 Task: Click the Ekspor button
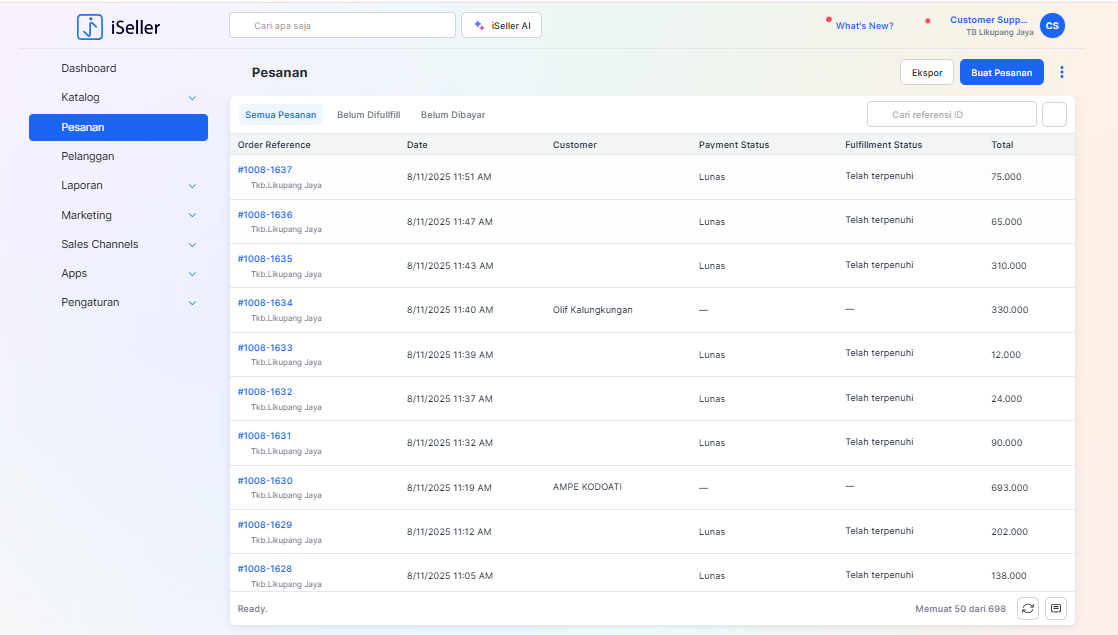click(x=927, y=72)
